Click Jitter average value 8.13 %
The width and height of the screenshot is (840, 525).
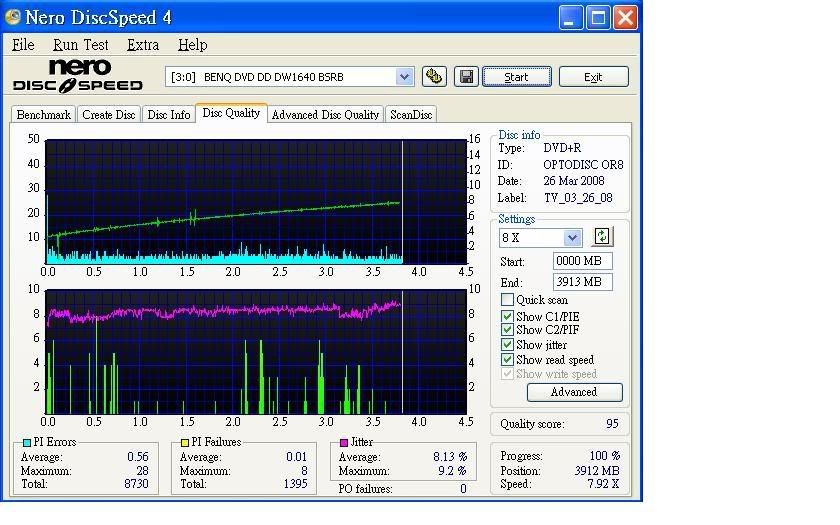pos(450,457)
